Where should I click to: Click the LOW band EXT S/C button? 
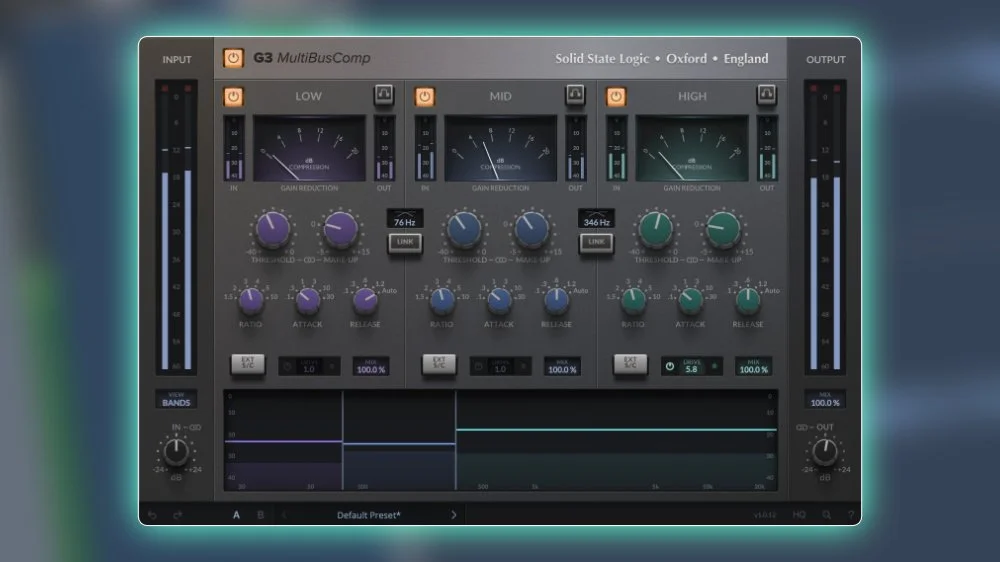(247, 364)
